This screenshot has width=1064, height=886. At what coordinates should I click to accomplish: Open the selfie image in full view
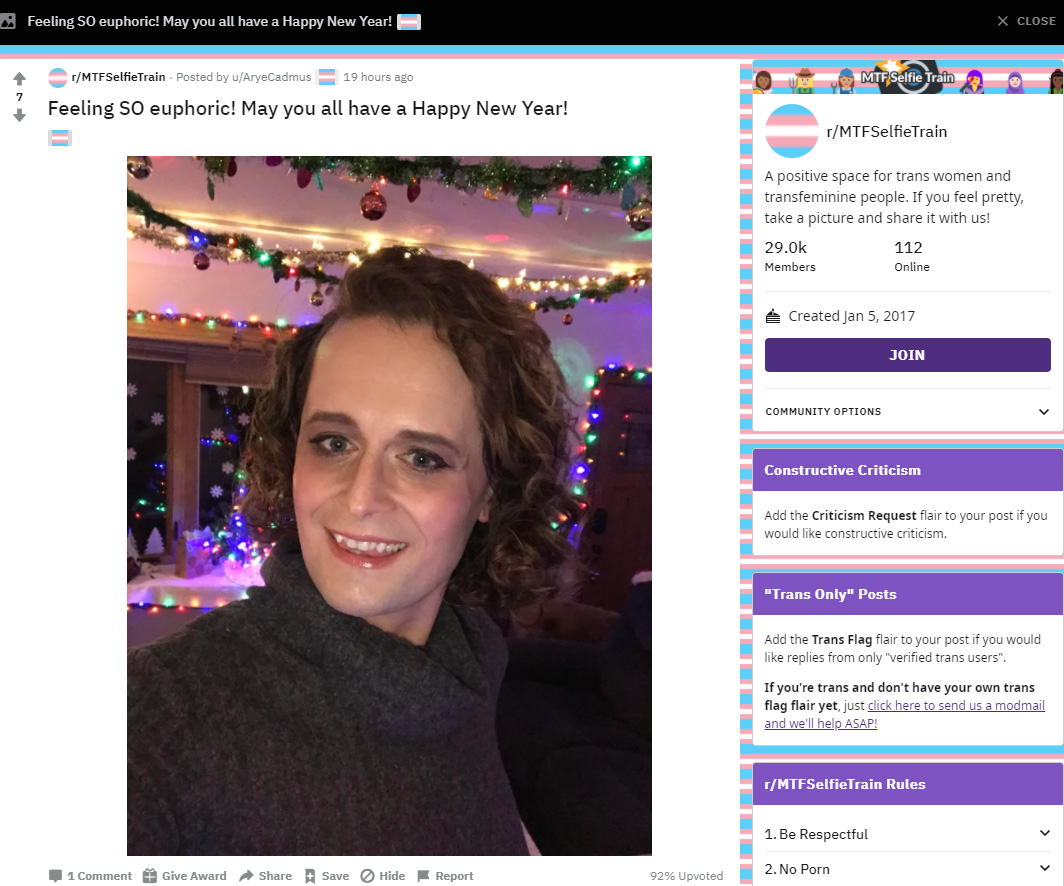[x=389, y=505]
